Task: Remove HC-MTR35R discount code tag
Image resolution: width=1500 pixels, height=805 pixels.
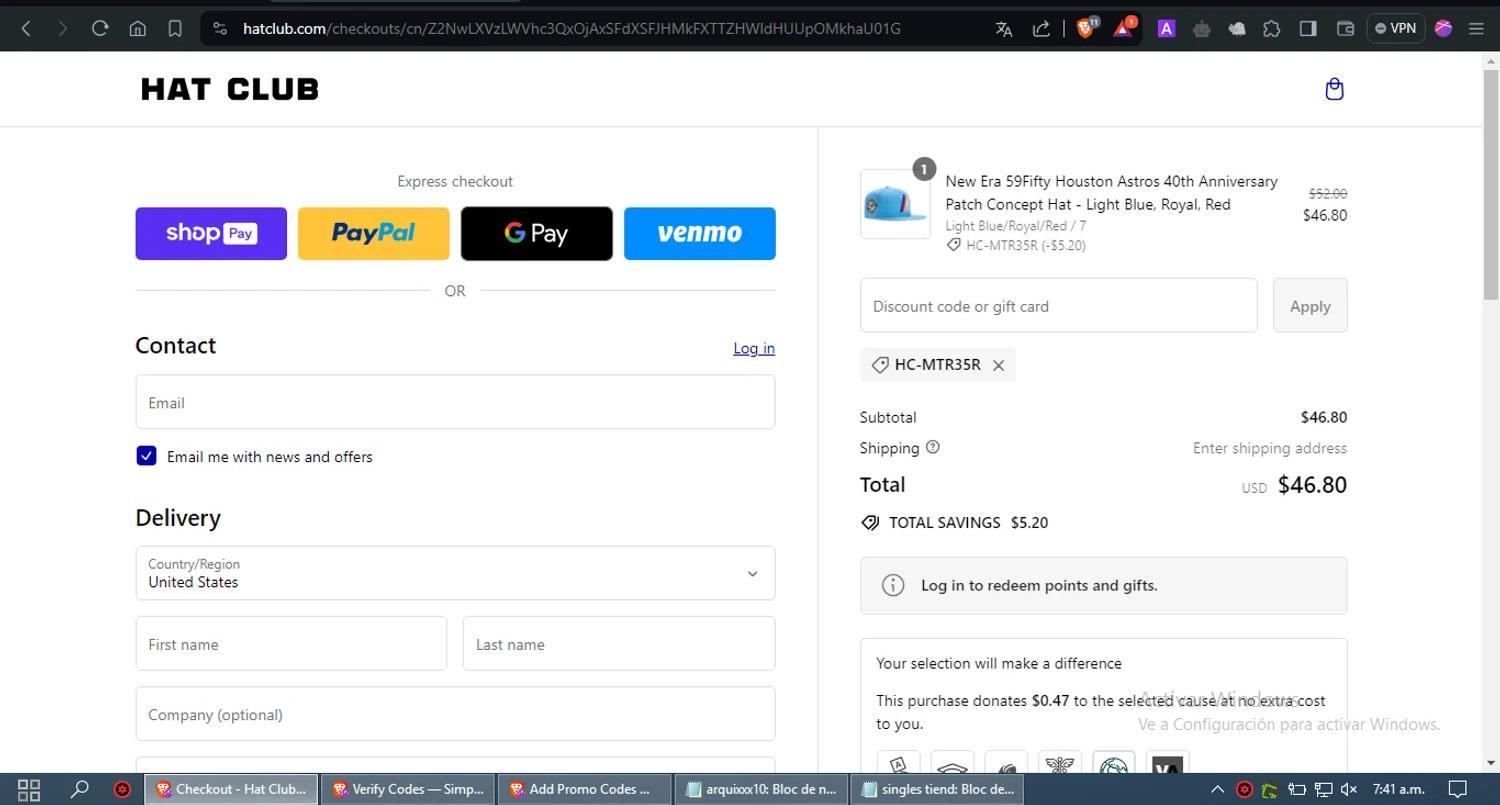Action: (998, 365)
